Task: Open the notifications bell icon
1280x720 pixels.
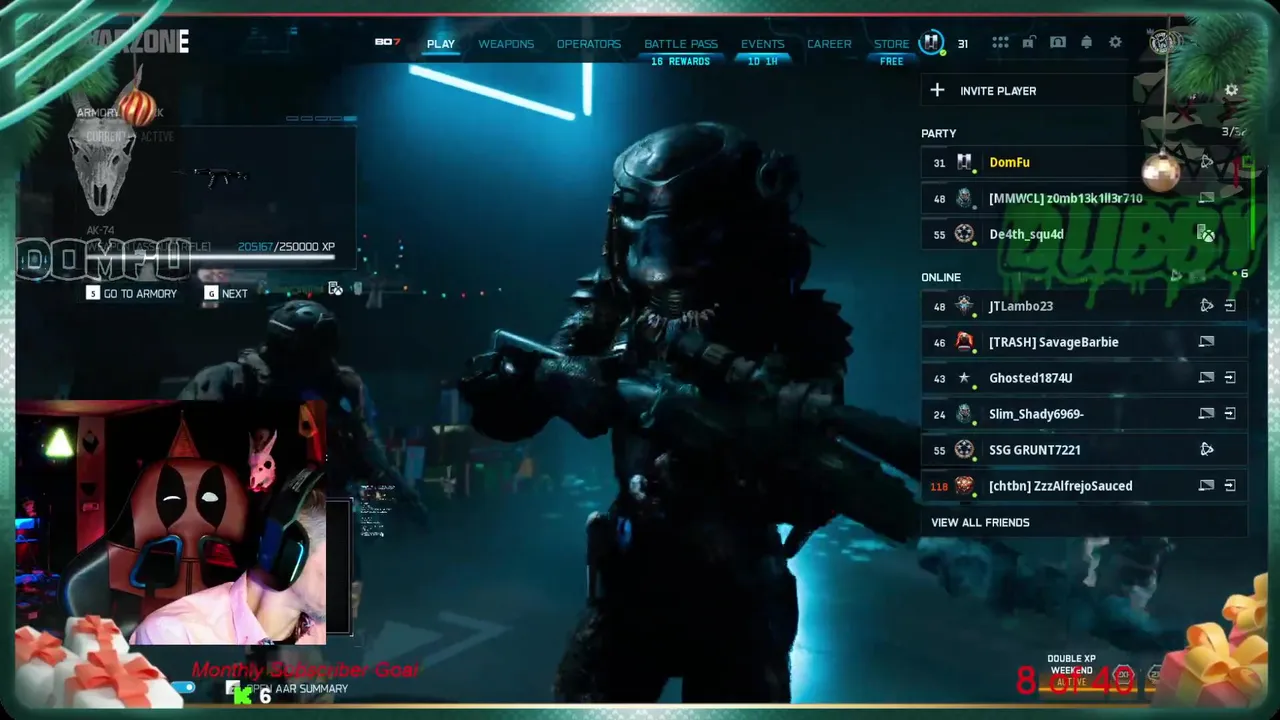Action: 1086,43
